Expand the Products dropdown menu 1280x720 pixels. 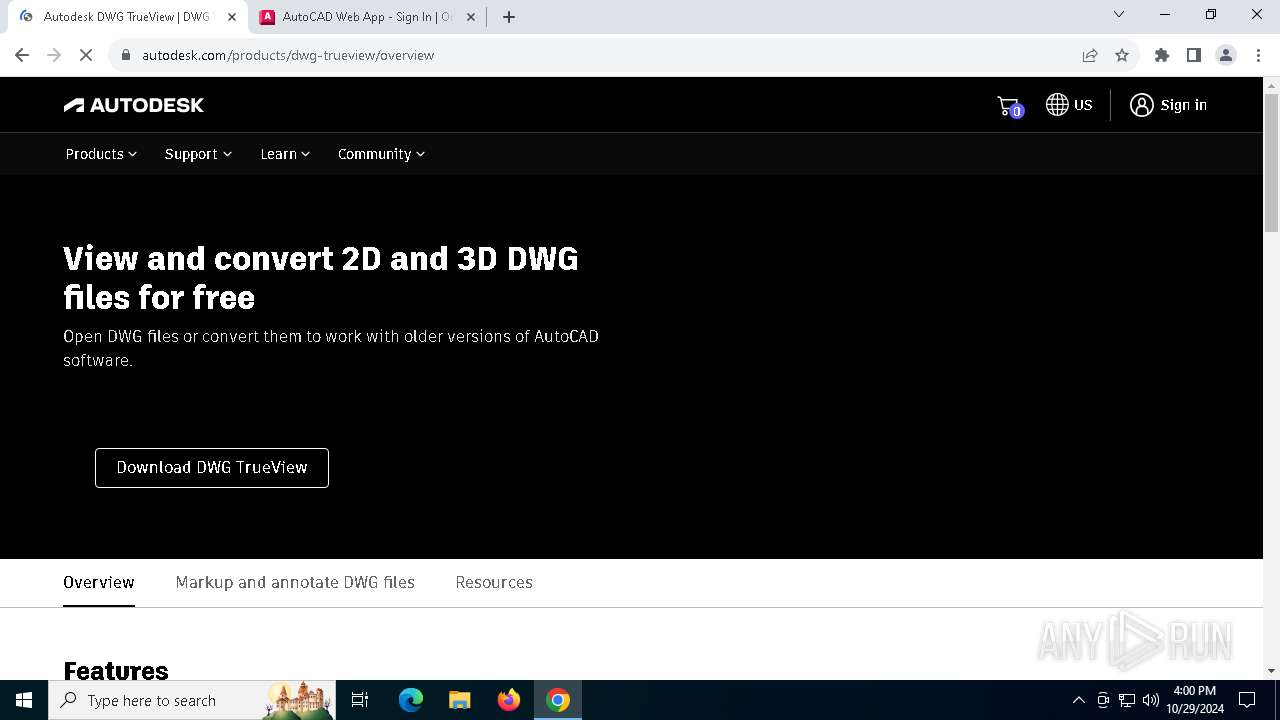[101, 154]
